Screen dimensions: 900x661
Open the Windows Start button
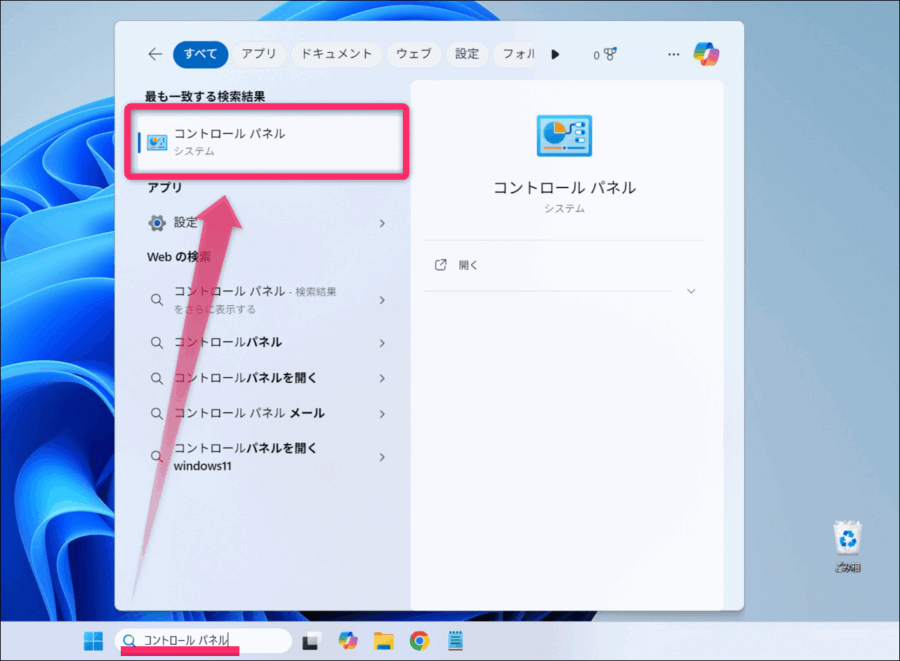[x=93, y=641]
